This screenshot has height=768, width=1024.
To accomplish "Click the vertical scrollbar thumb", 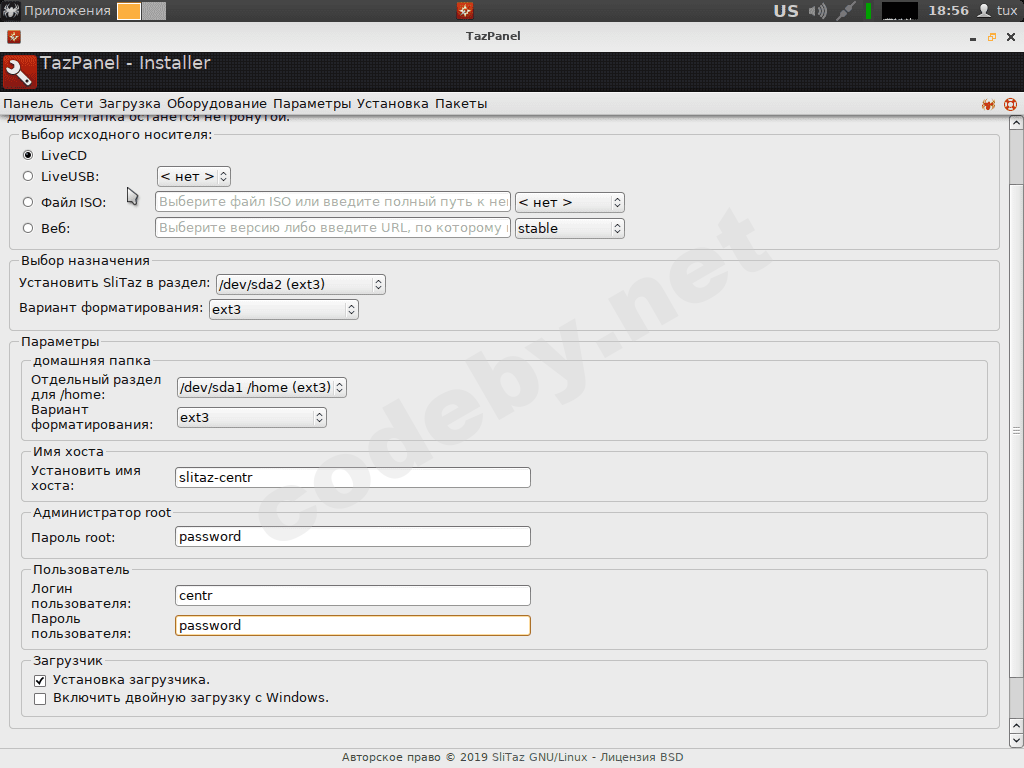I will [x=1016, y=431].
